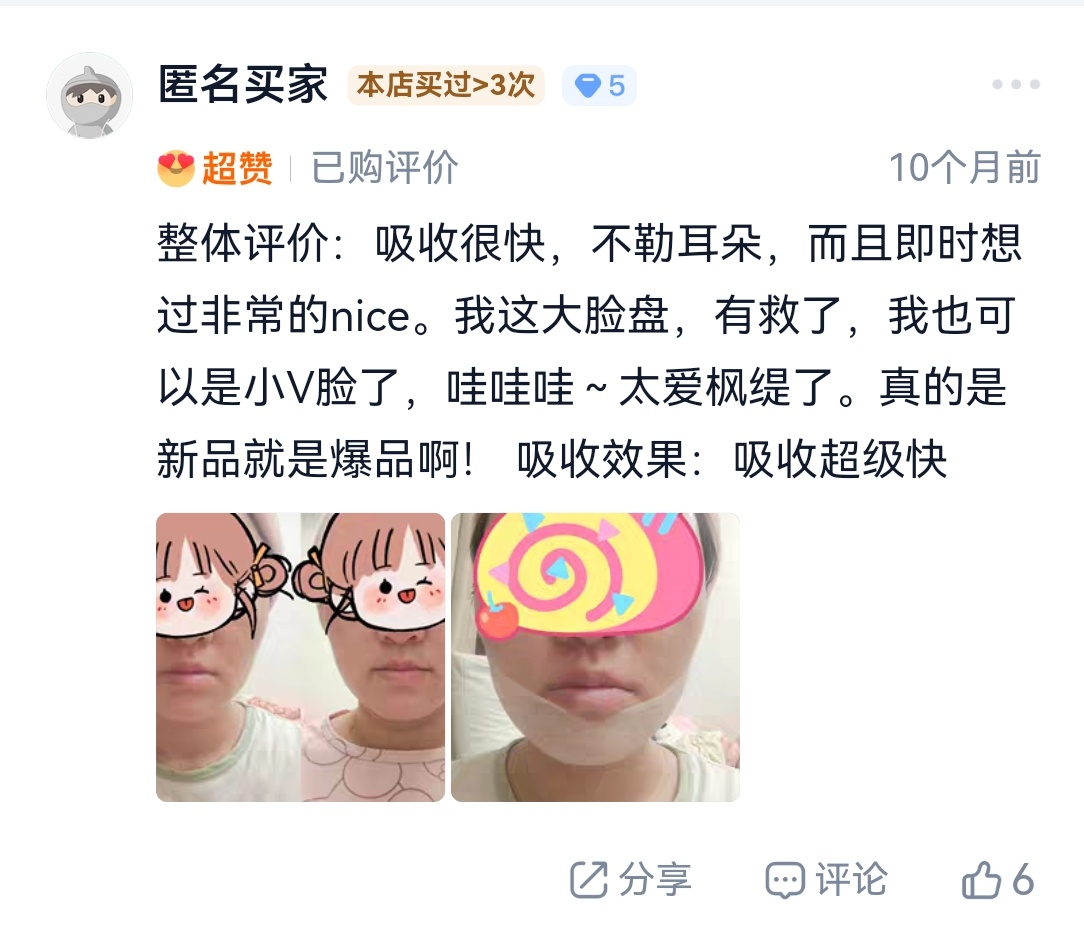Expand the review text starting 整体评价

click(590, 351)
